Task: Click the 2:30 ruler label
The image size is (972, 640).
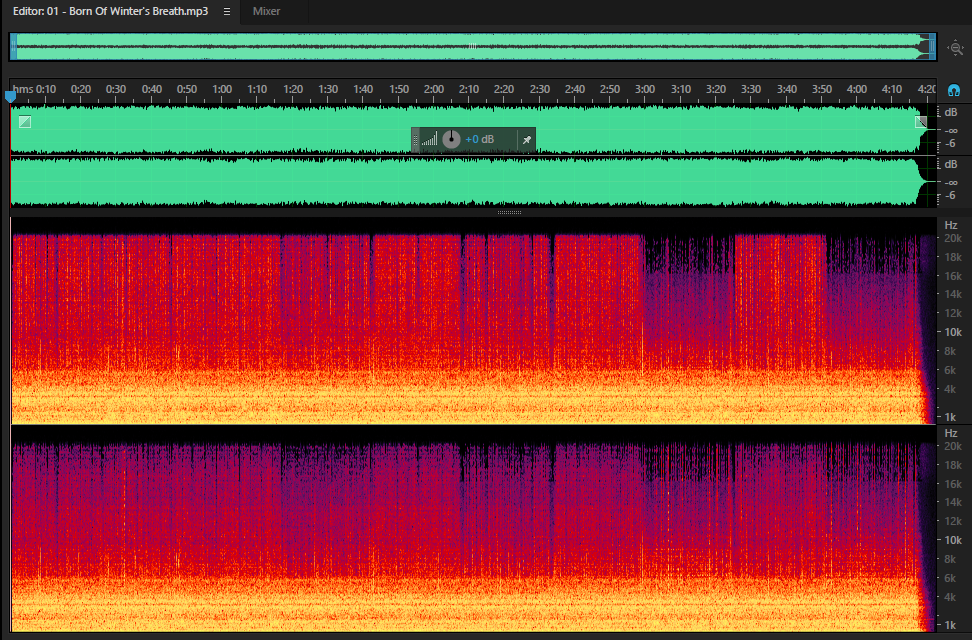Action: (540, 89)
